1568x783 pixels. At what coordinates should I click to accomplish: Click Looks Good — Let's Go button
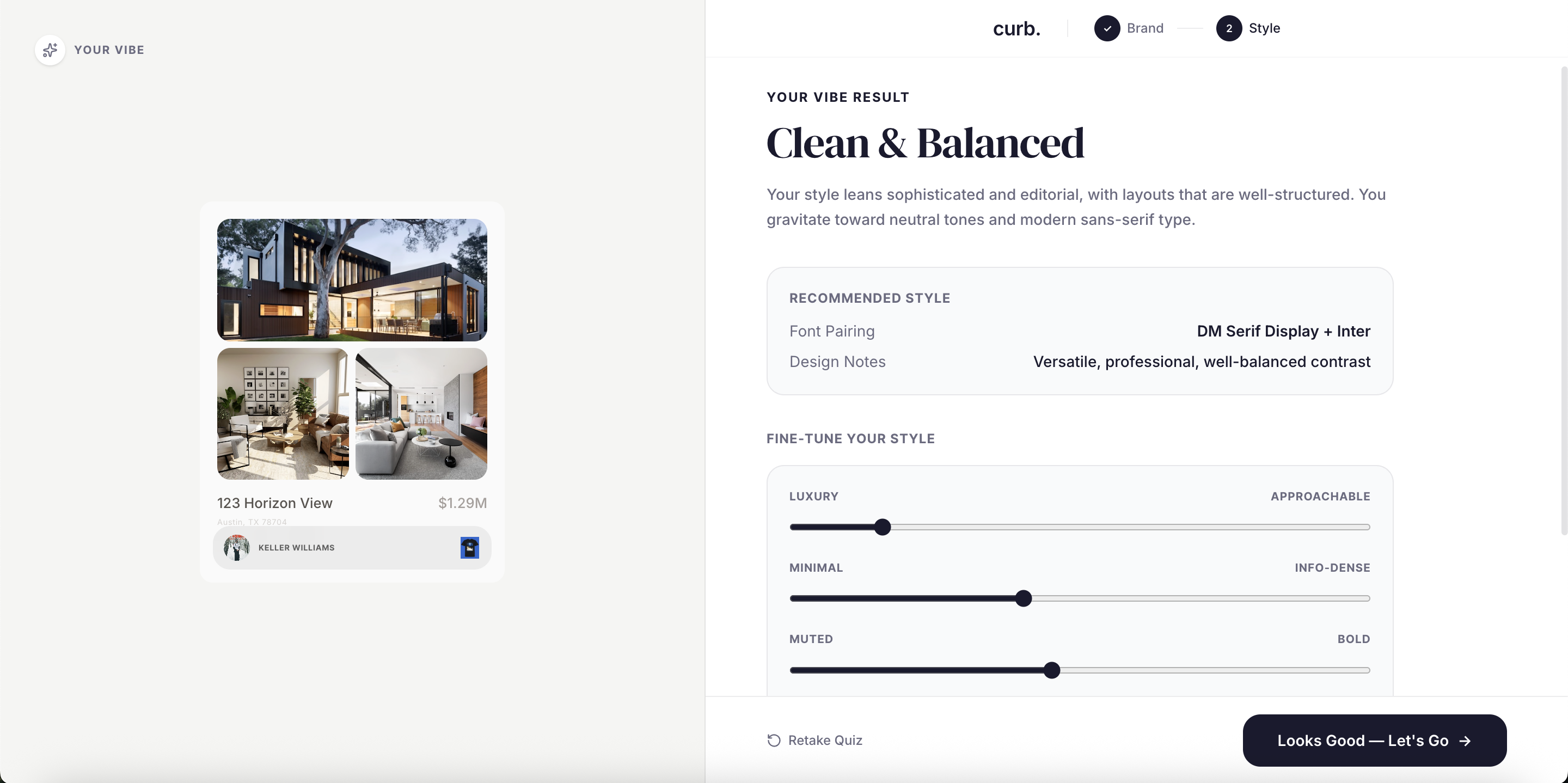point(1374,741)
